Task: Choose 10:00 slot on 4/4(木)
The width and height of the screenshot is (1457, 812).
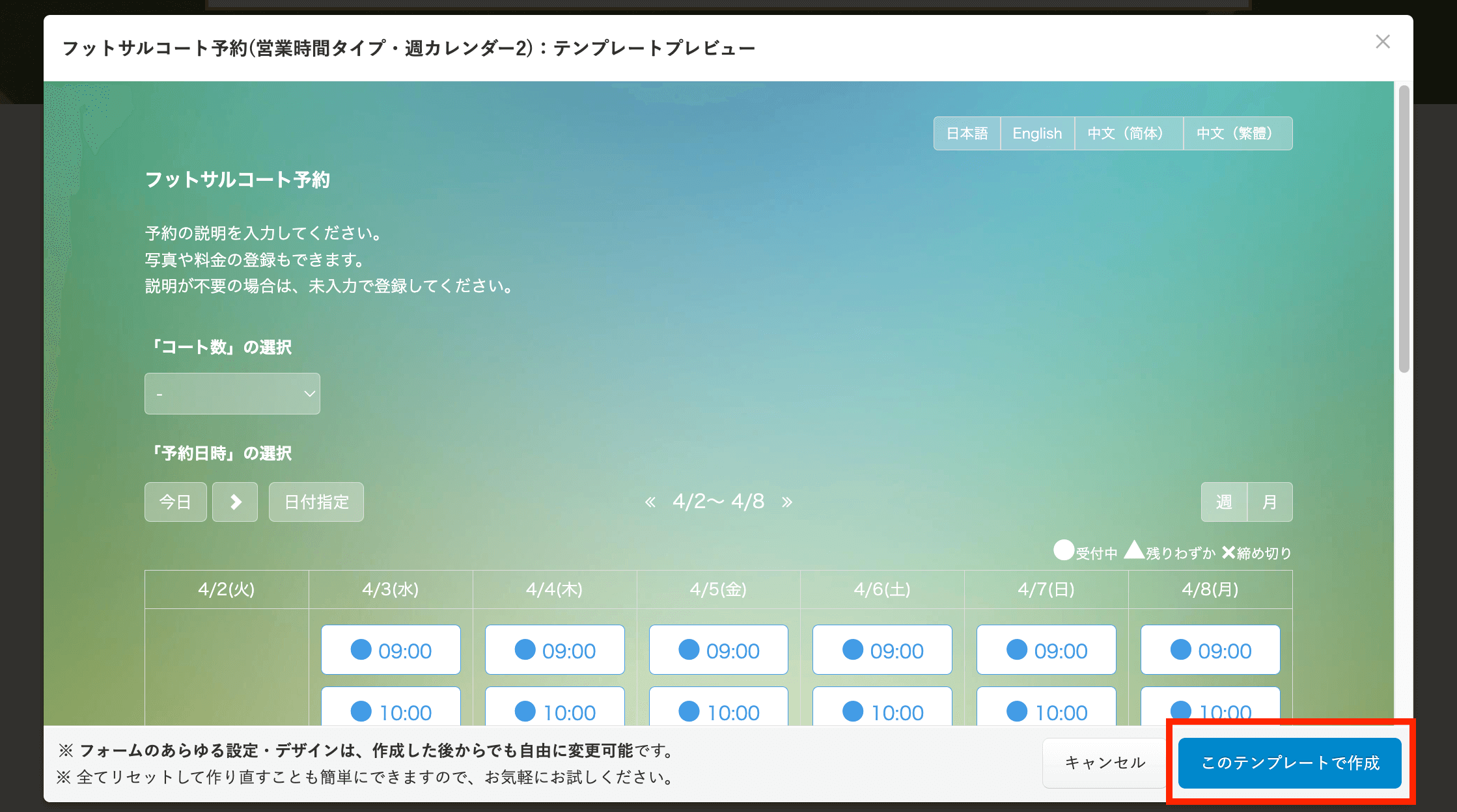Action: click(x=555, y=709)
